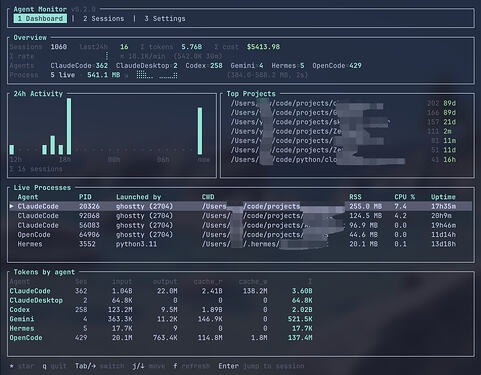Click the rate sparkline marker in Overview
481x375 pixels.
(x=107, y=56)
